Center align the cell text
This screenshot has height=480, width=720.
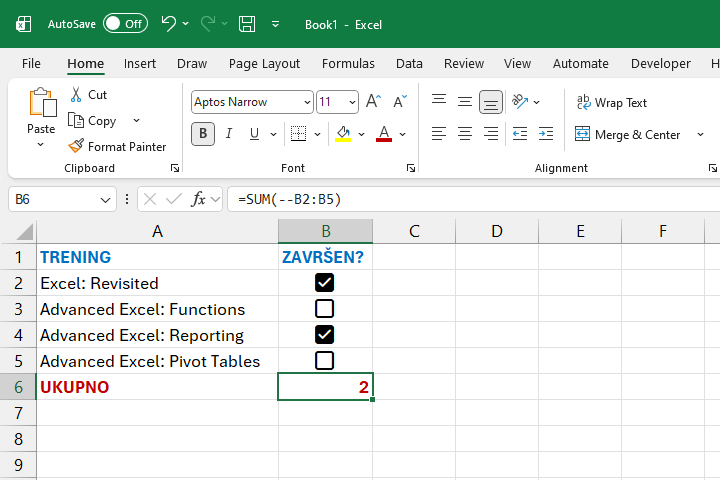tap(465, 134)
